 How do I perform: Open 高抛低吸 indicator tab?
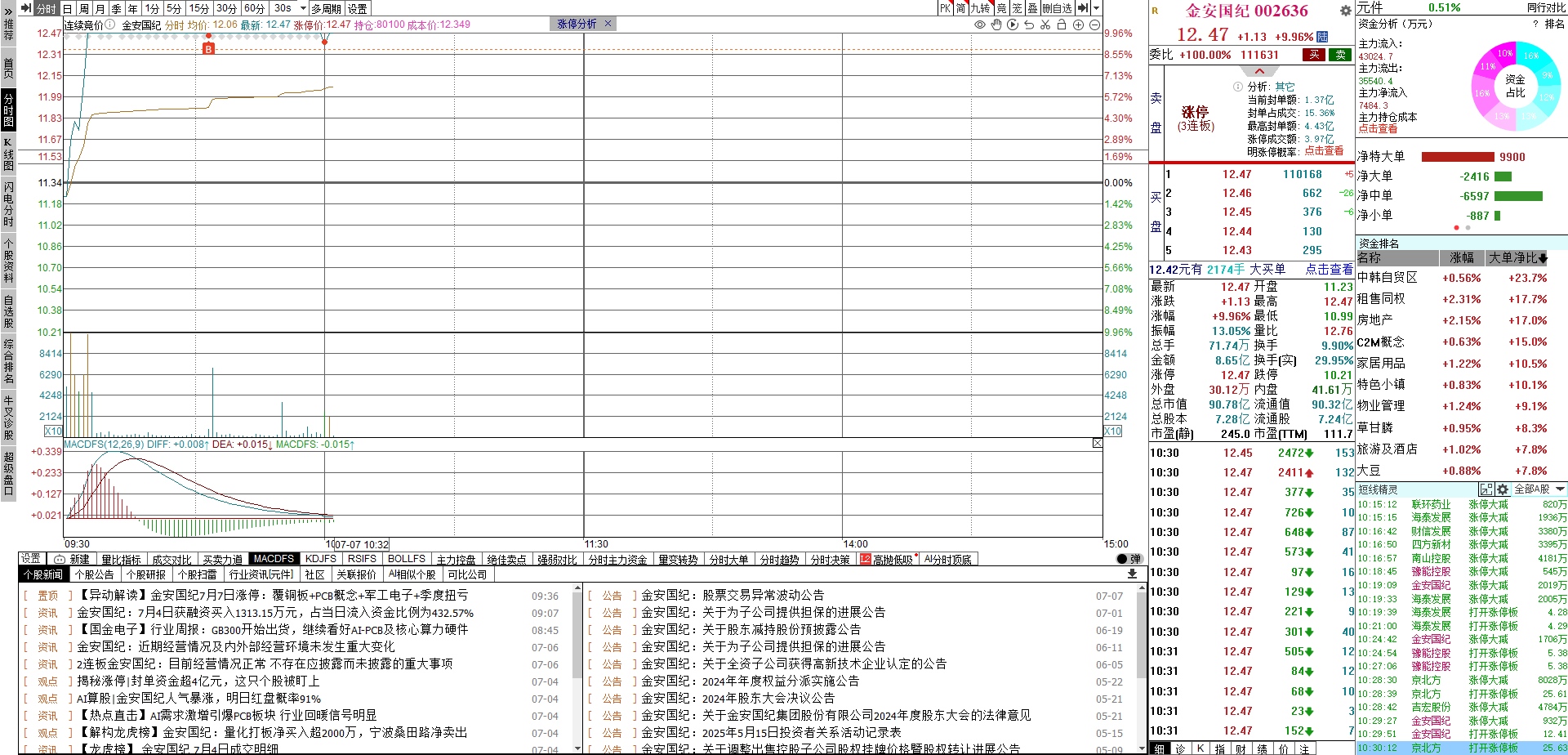[886, 559]
